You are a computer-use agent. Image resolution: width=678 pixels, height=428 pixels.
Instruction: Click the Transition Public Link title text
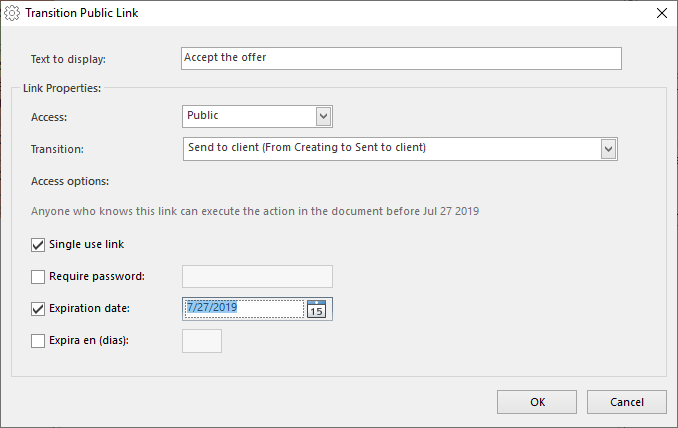[82, 13]
